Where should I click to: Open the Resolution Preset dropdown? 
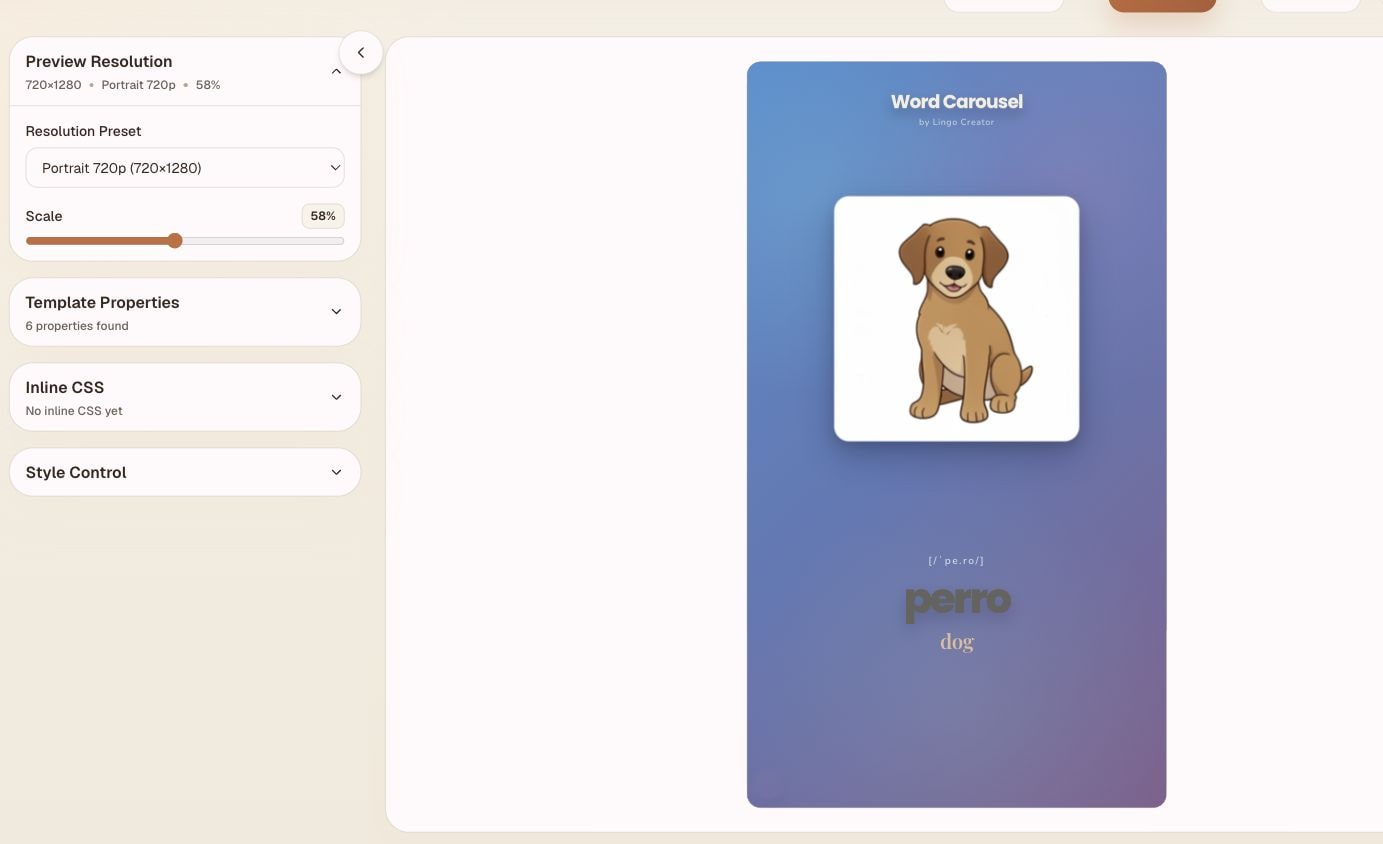coord(185,168)
